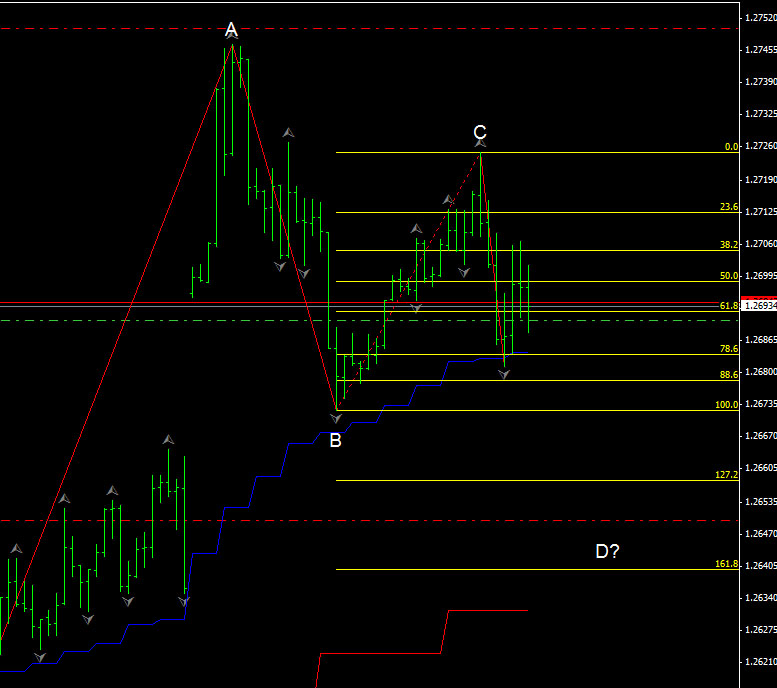Select the point C text label
The image size is (777, 688).
coord(480,132)
